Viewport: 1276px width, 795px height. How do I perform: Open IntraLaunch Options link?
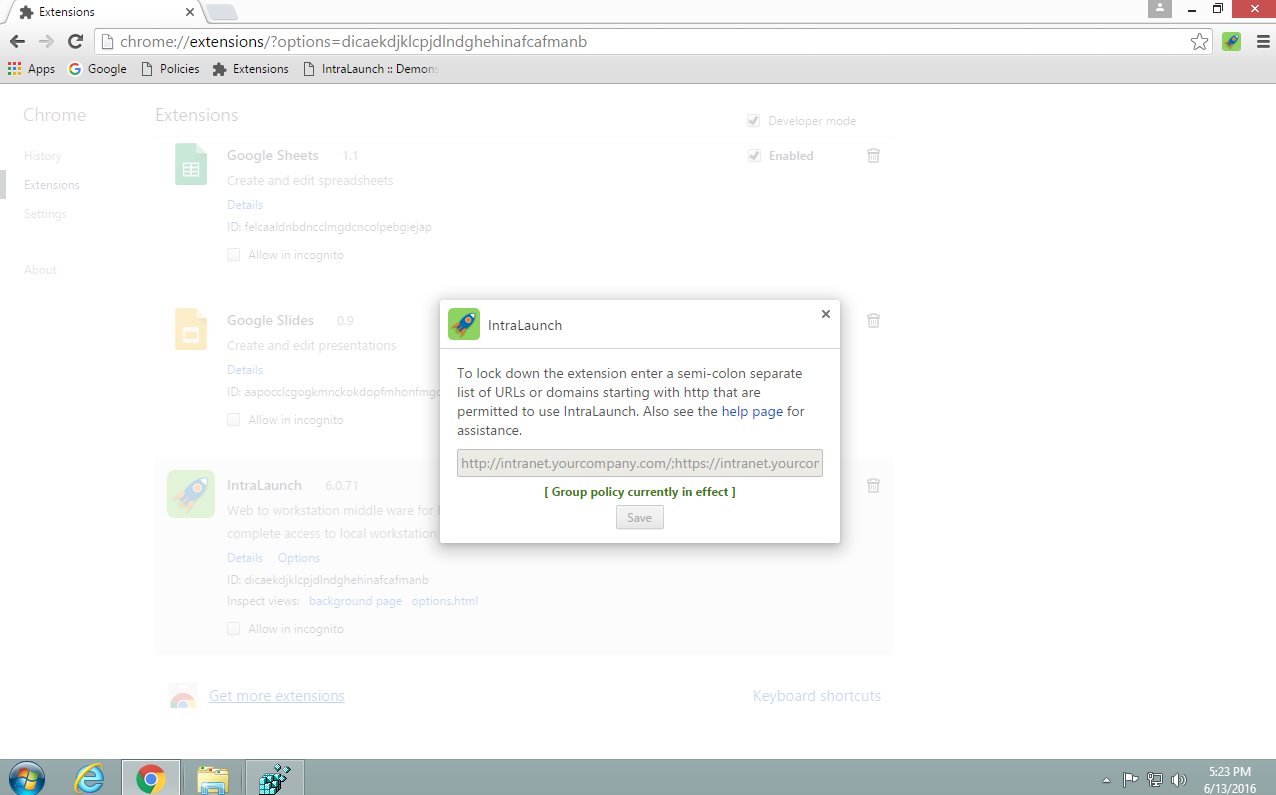(x=299, y=558)
